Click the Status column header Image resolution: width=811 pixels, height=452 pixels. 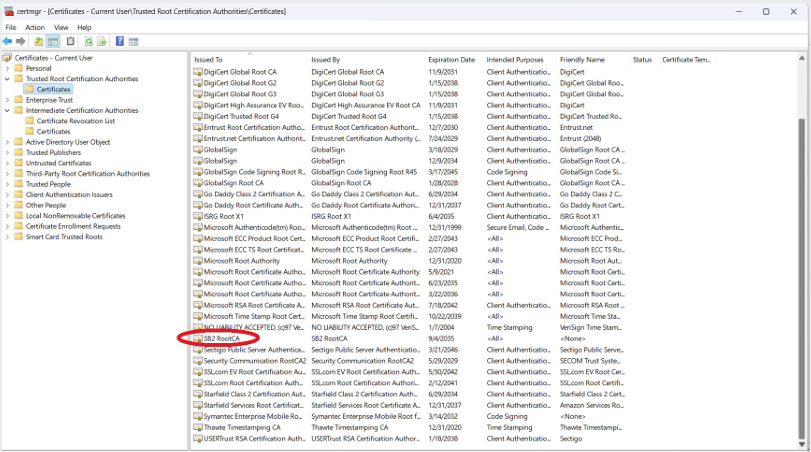643,59
